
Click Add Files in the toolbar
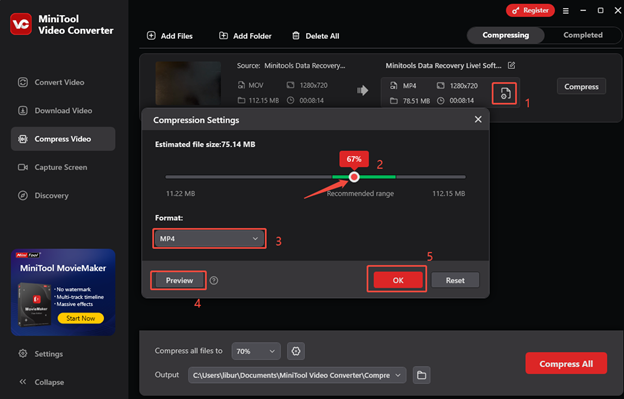click(170, 36)
